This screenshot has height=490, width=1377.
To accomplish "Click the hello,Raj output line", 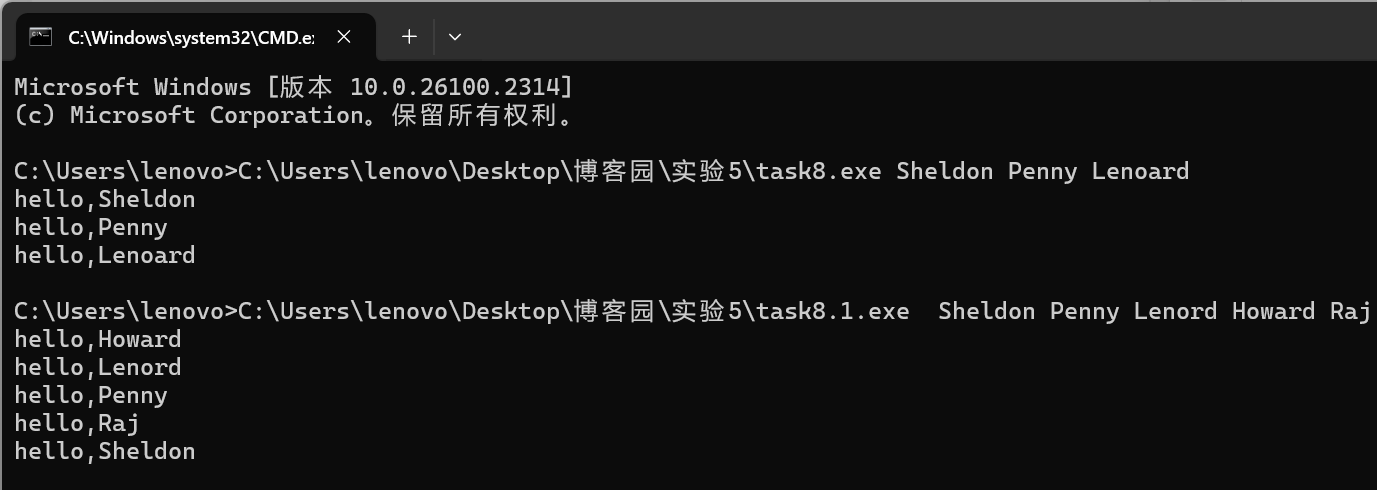I will click(x=77, y=423).
